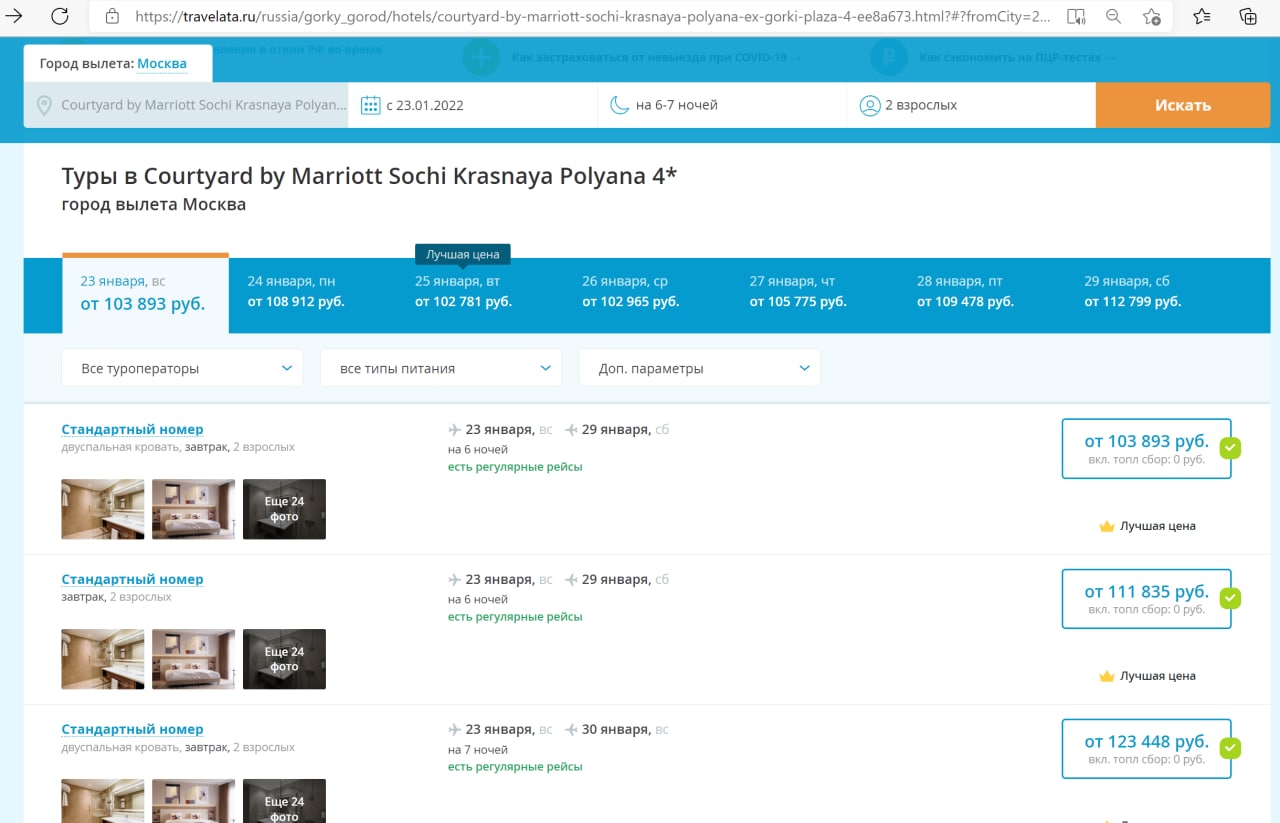Screen dimensions: 1280x823
Task: Change the travellers selector 2 взрослых
Action: click(971, 105)
